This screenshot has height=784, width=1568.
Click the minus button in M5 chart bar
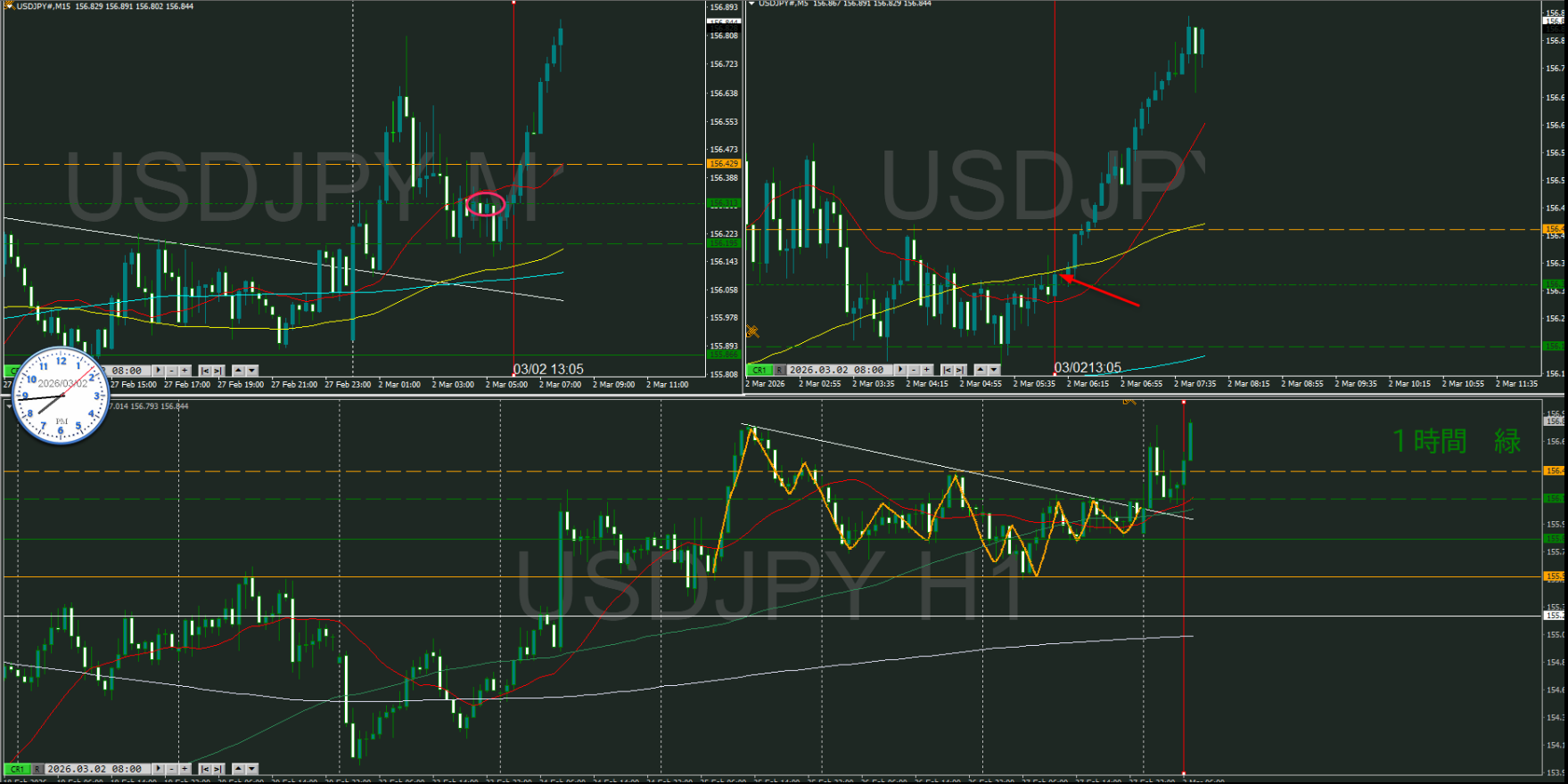click(914, 370)
